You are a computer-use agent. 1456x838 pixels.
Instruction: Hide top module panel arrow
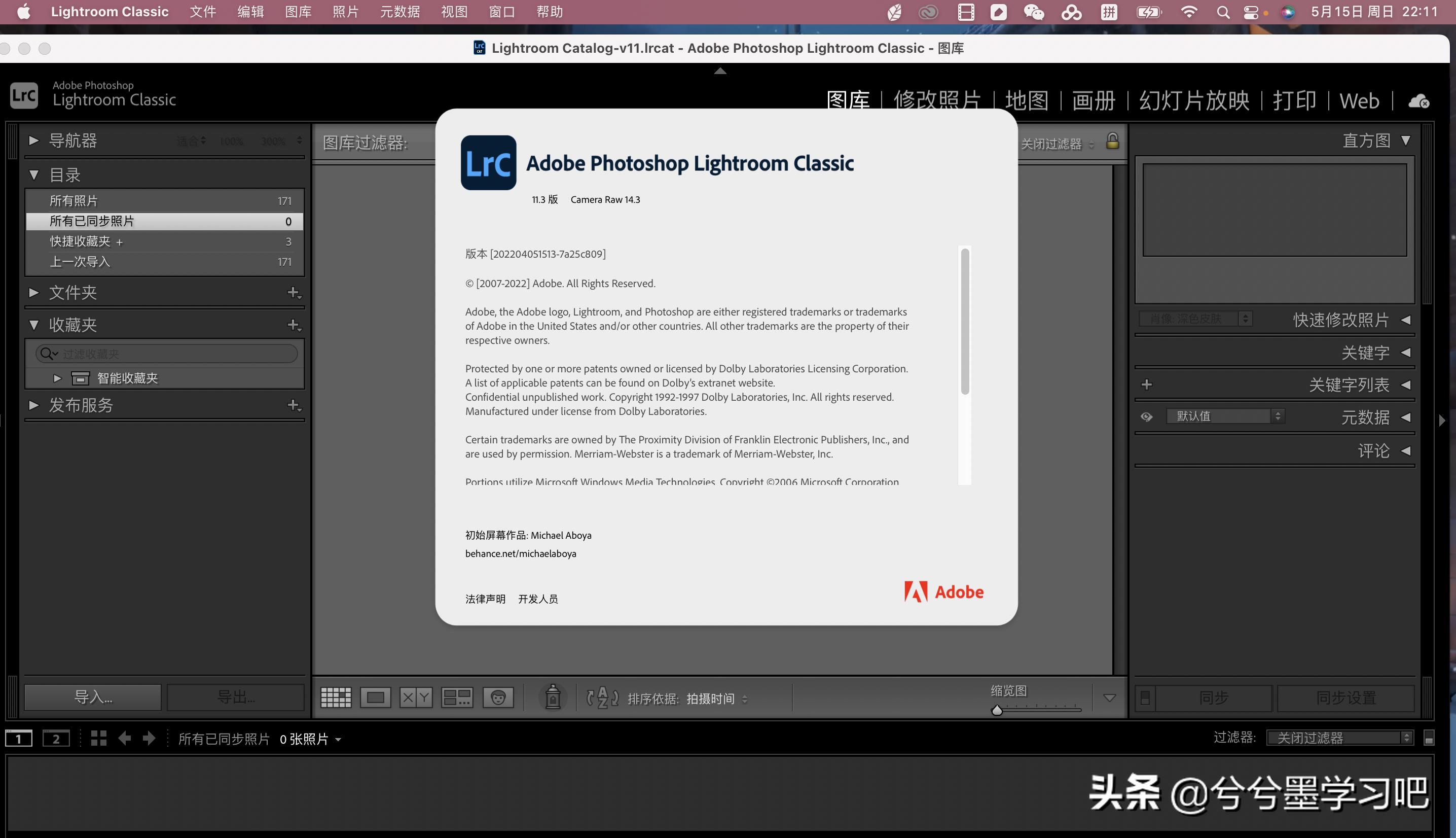click(x=720, y=71)
